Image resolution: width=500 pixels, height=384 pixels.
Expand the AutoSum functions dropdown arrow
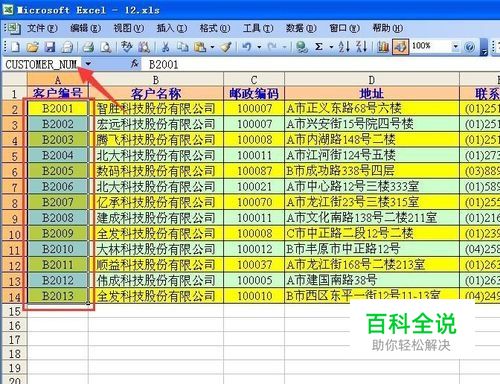[x=331, y=47]
